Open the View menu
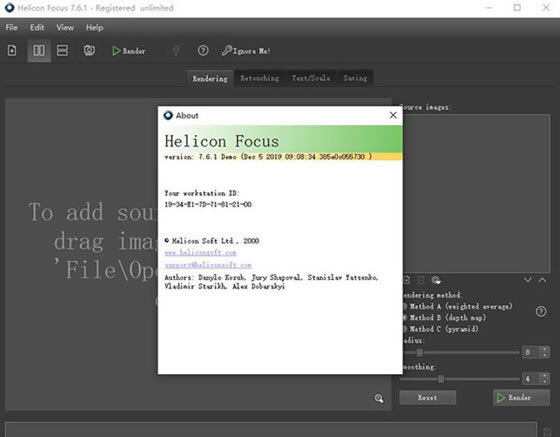The height and width of the screenshot is (437, 560). (65, 27)
